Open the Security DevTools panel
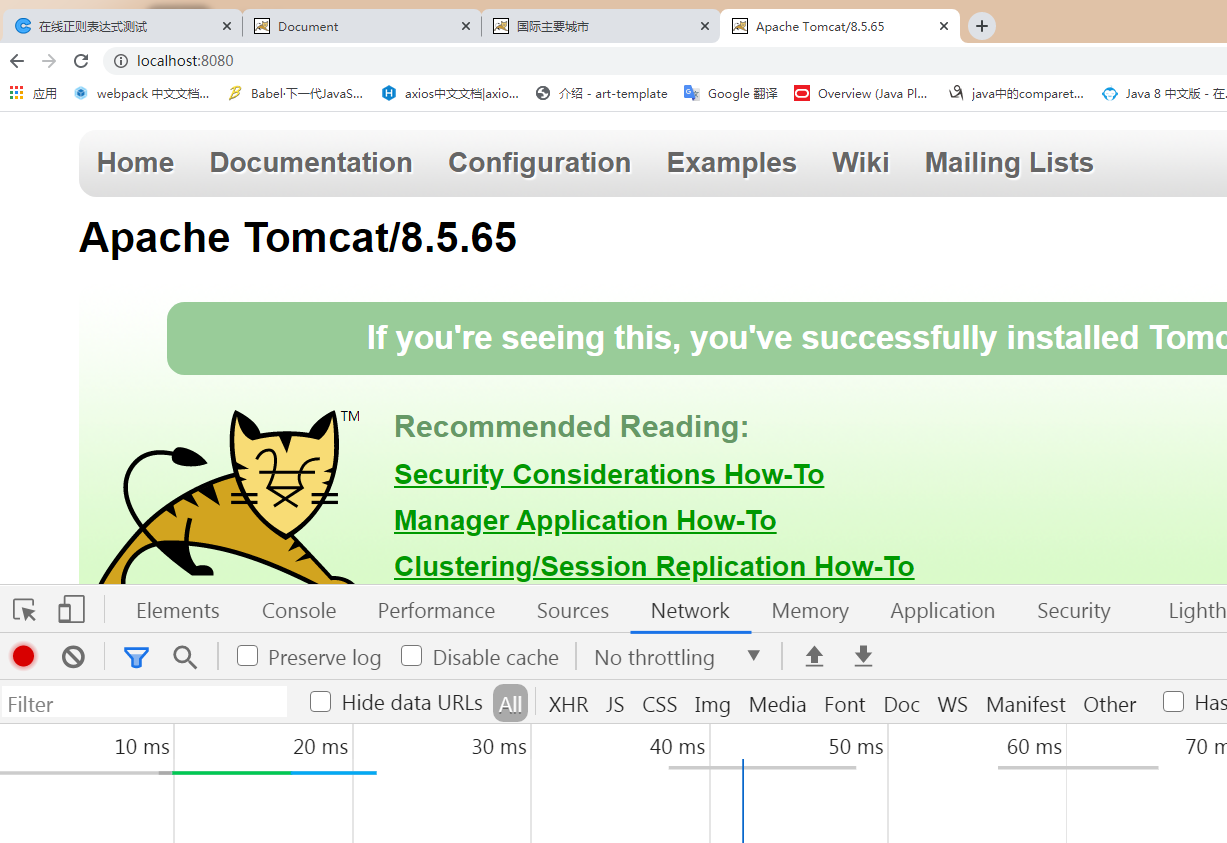 point(1074,611)
